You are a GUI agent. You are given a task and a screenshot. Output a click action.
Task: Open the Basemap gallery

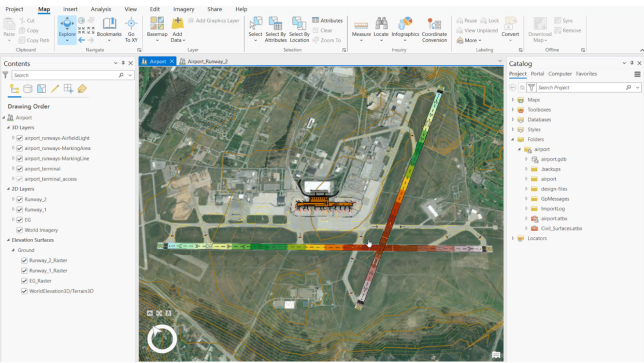[157, 29]
